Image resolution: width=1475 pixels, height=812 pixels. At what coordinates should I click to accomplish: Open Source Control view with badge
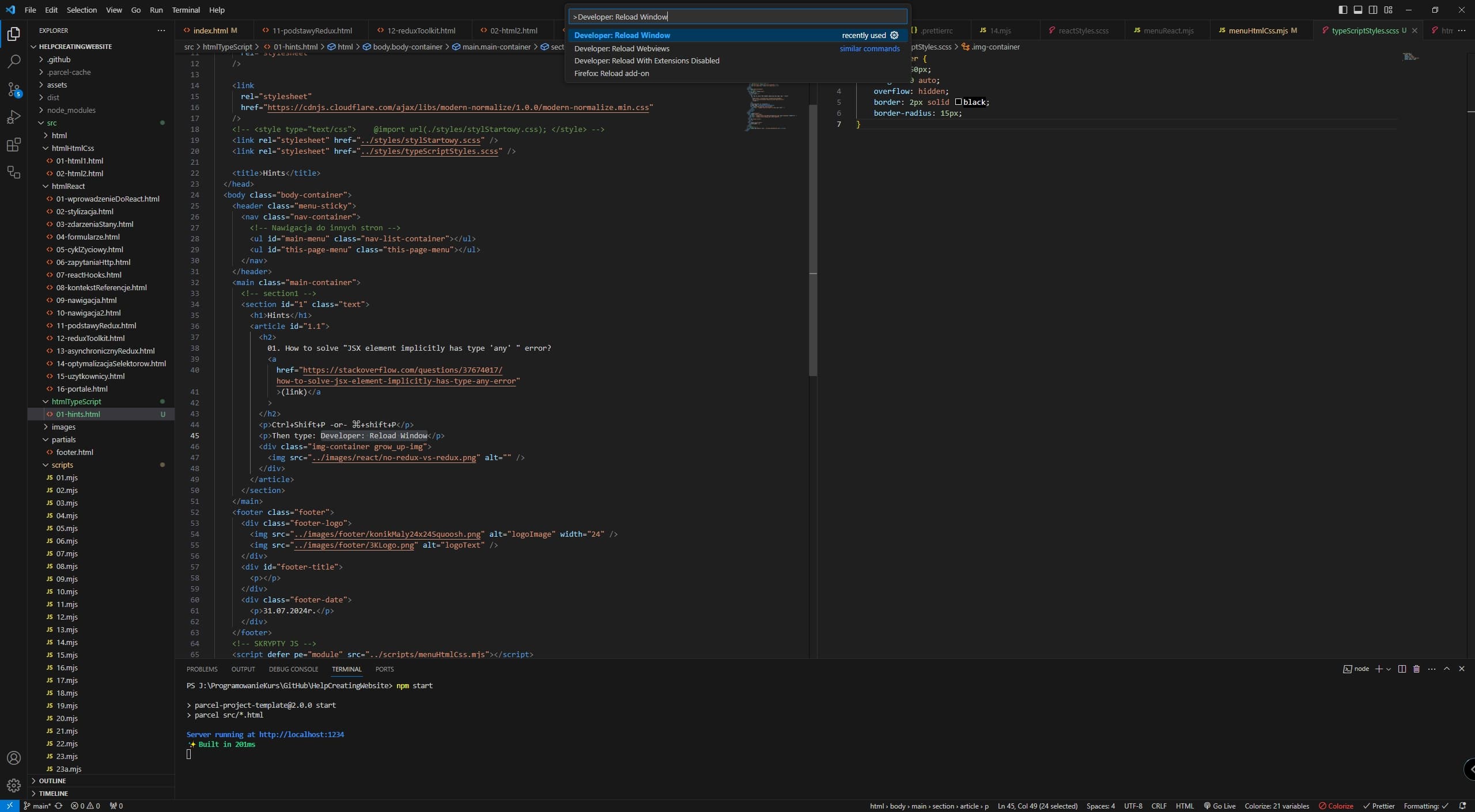[14, 89]
